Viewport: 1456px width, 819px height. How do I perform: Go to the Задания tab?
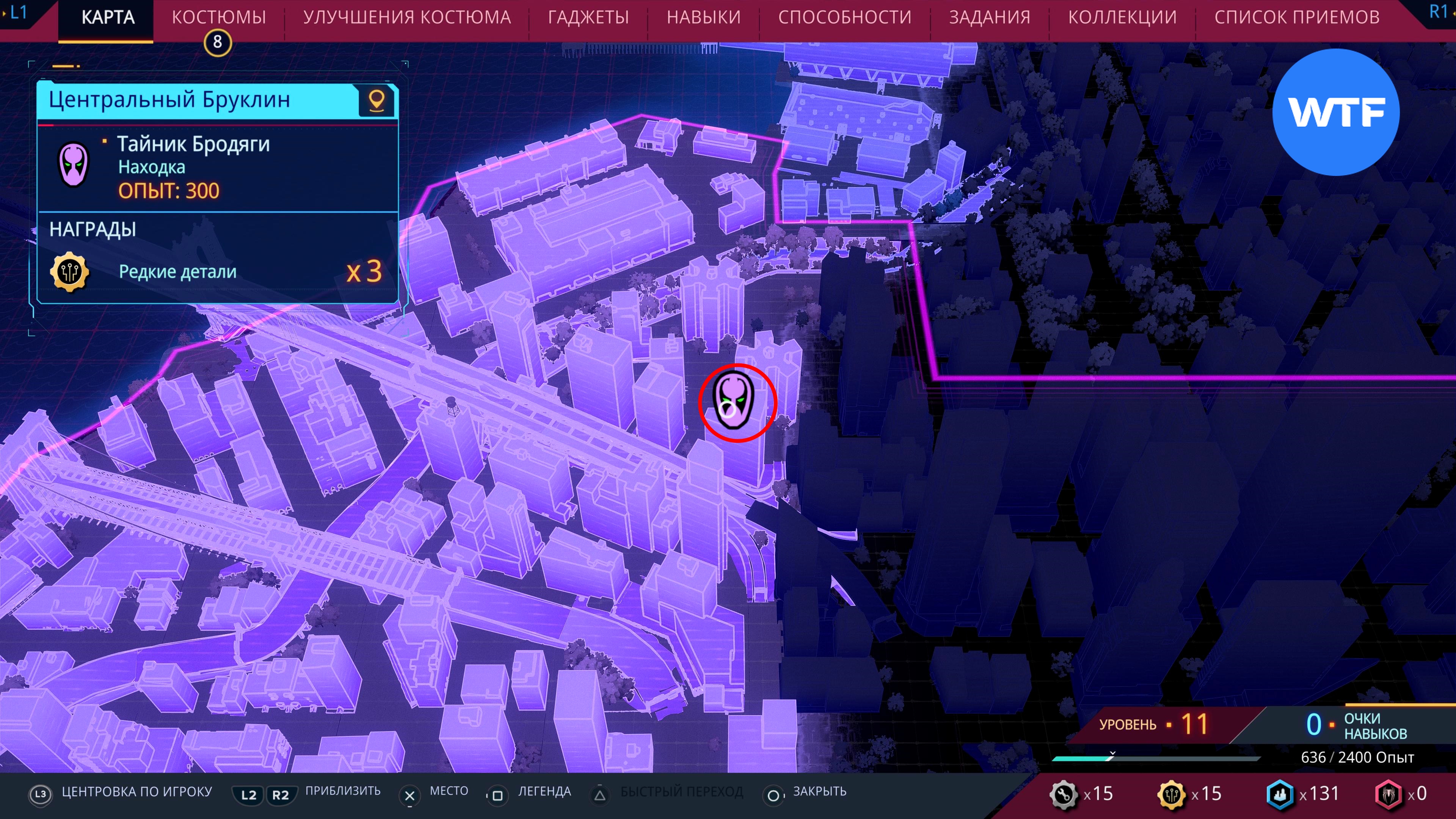pyautogui.click(x=989, y=17)
